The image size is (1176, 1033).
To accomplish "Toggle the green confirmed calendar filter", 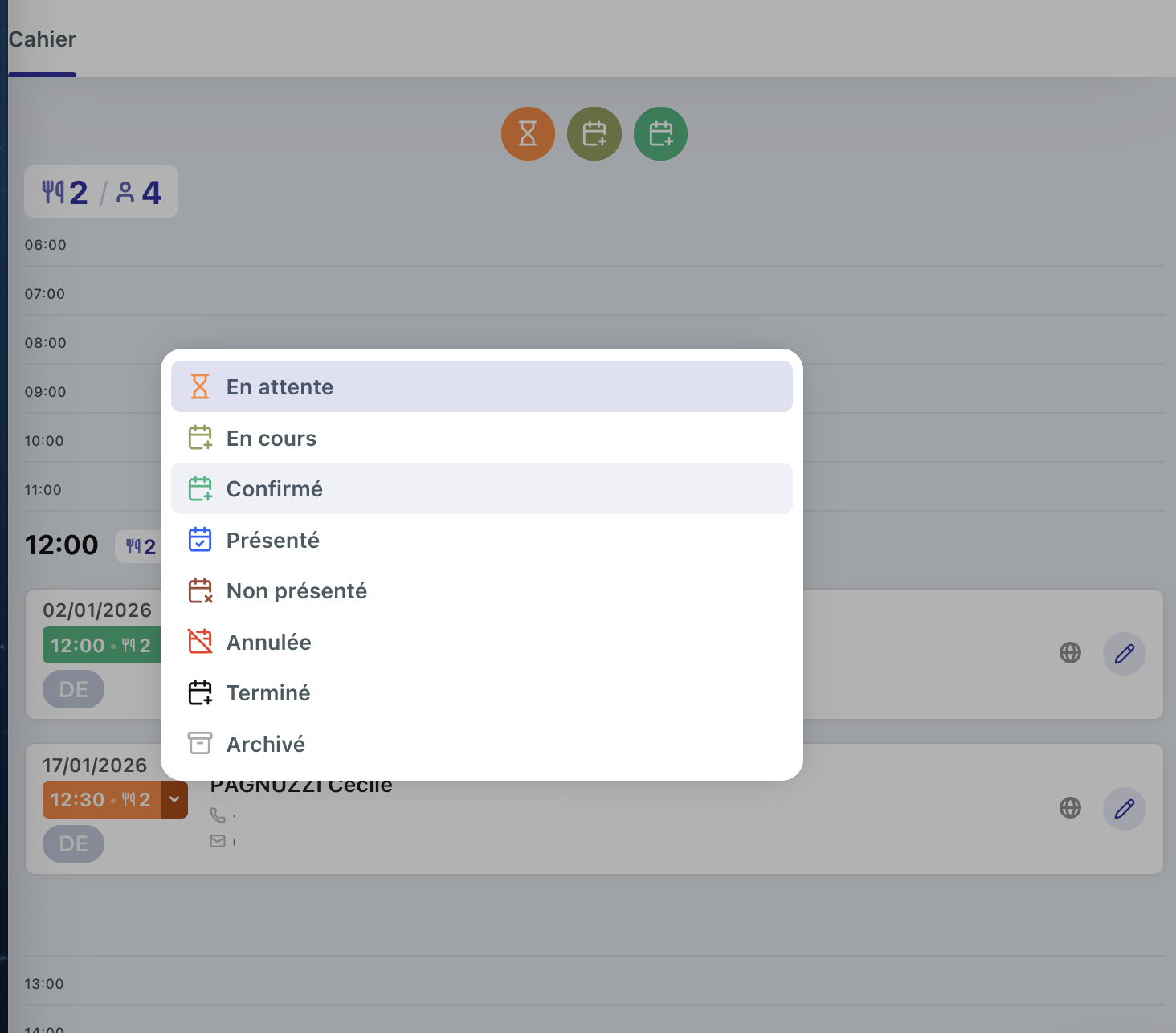I will tap(660, 133).
